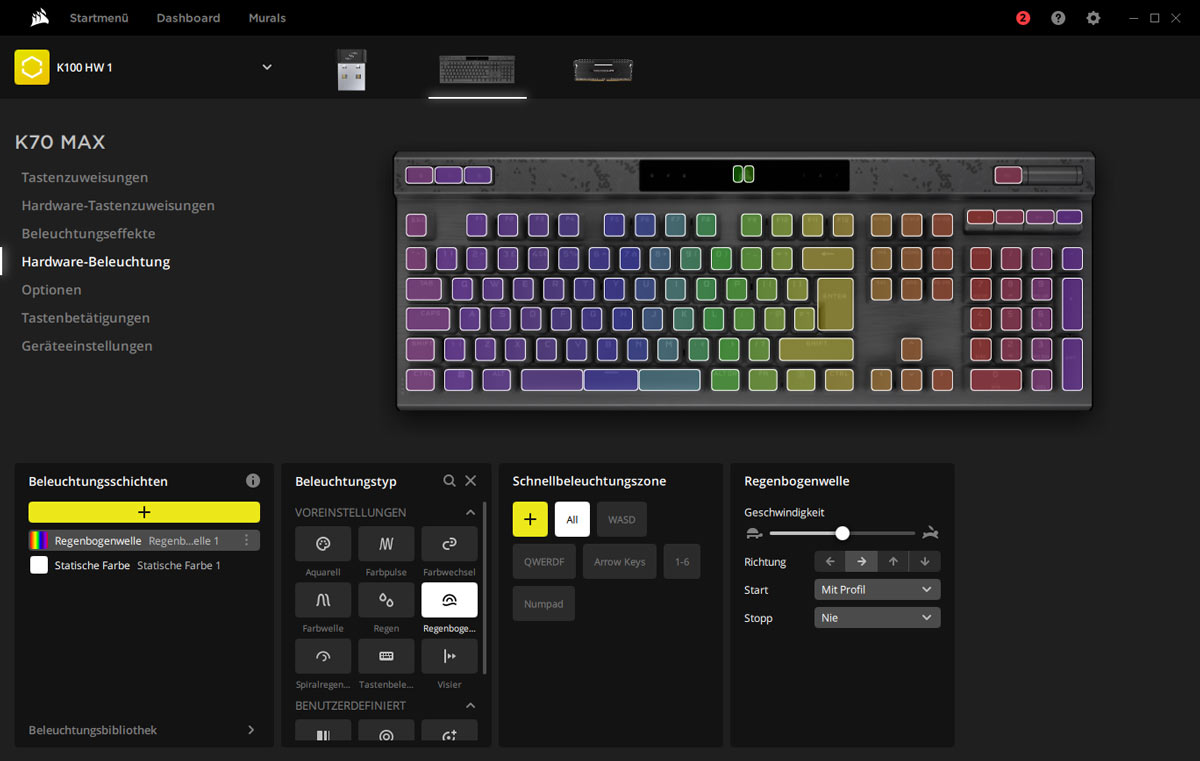Toggle the All quick lighting zone
Viewport: 1200px width, 761px height.
tap(572, 520)
